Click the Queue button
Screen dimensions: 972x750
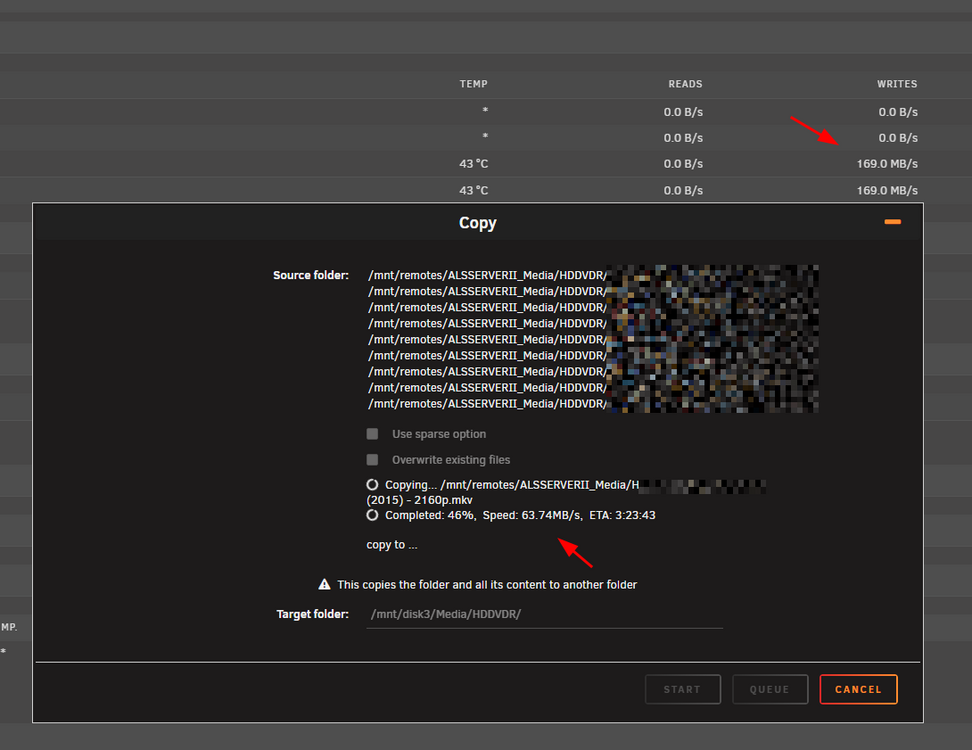pyautogui.click(x=770, y=689)
